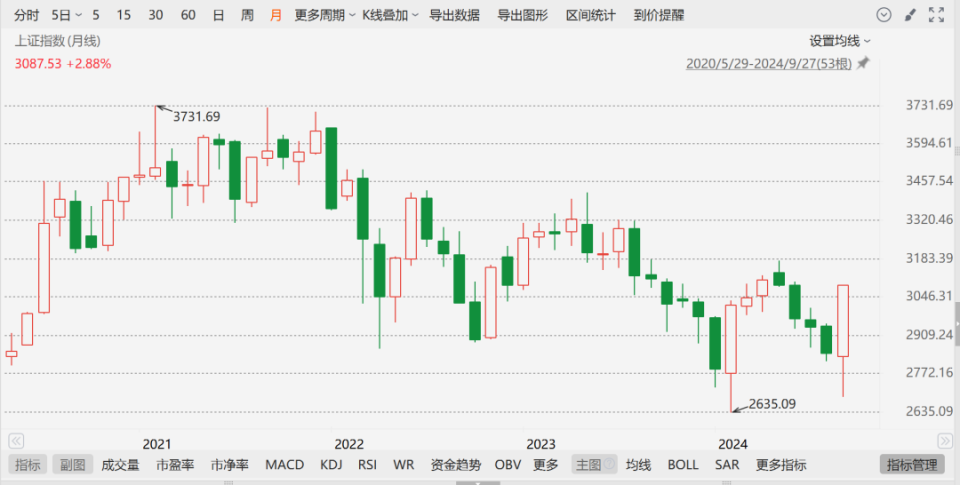This screenshot has width=960, height=485.
Task: Enable 均线 moving average overlay
Action: pos(638,465)
